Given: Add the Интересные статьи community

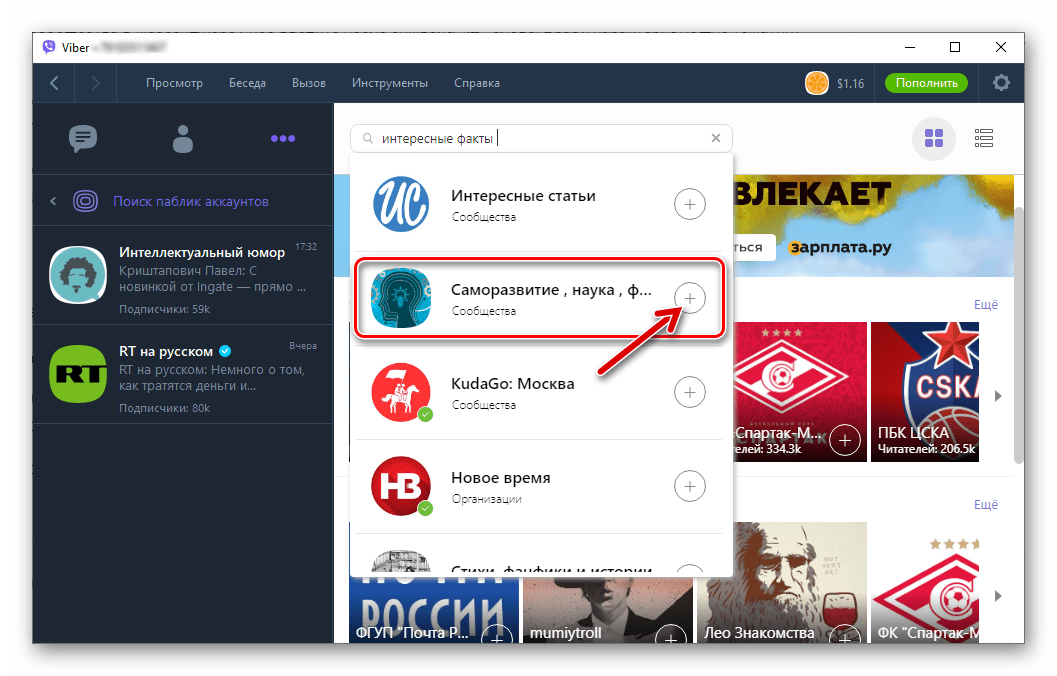Looking at the screenshot, I should (689, 205).
